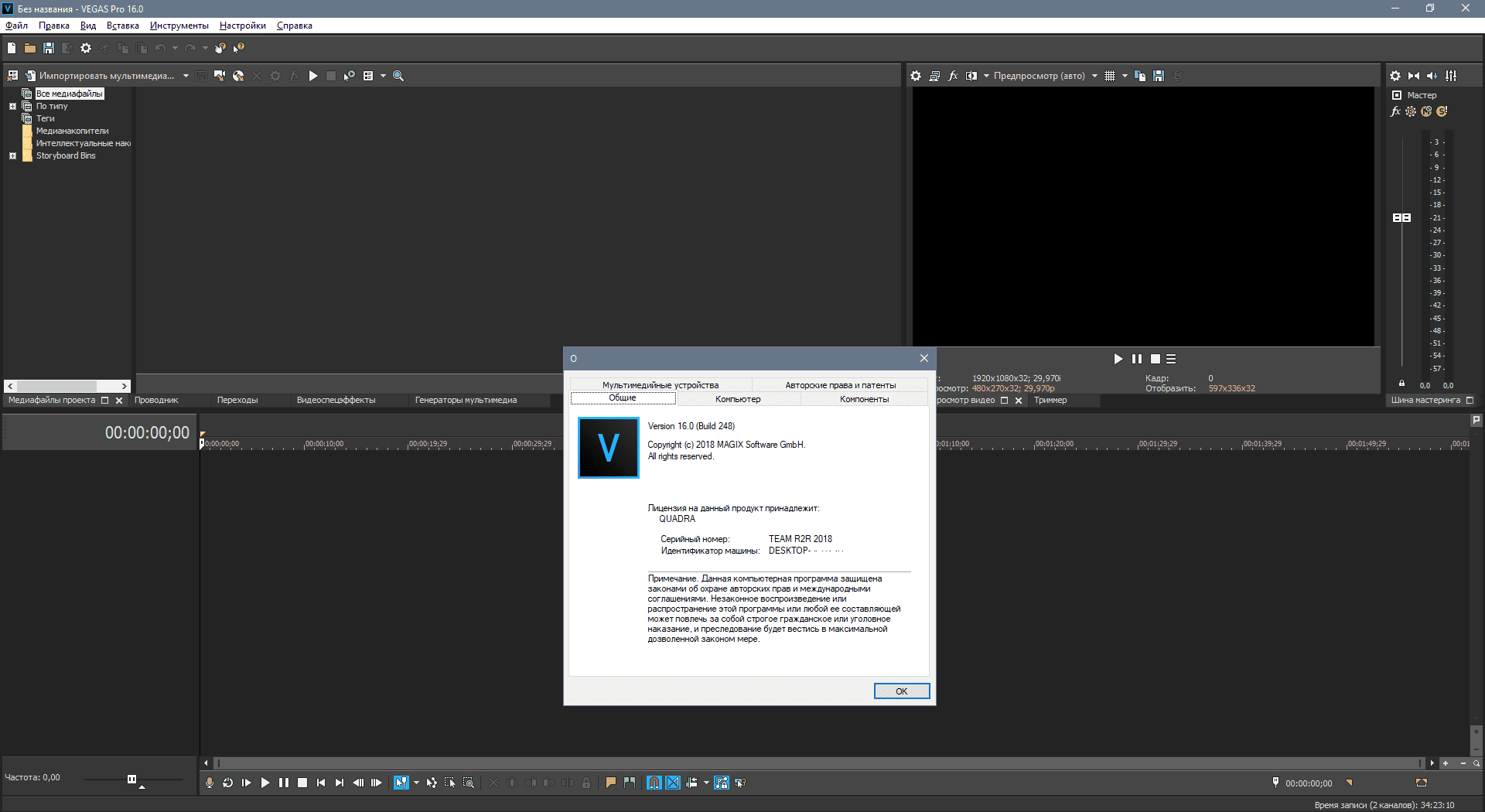
Task: Toggle automatic crossfades icon
Action: 673,783
